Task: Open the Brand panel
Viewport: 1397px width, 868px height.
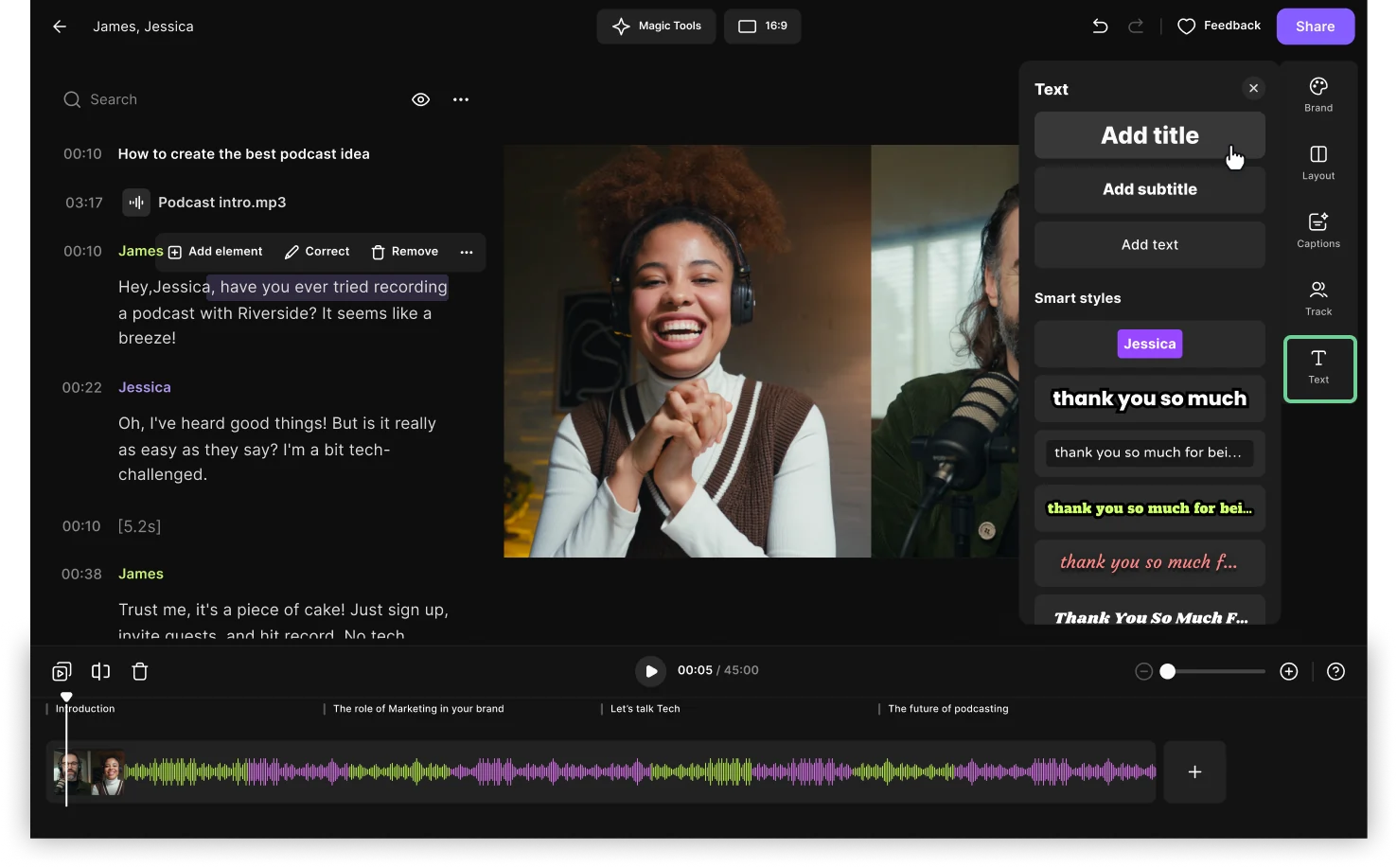Action: (x=1317, y=93)
